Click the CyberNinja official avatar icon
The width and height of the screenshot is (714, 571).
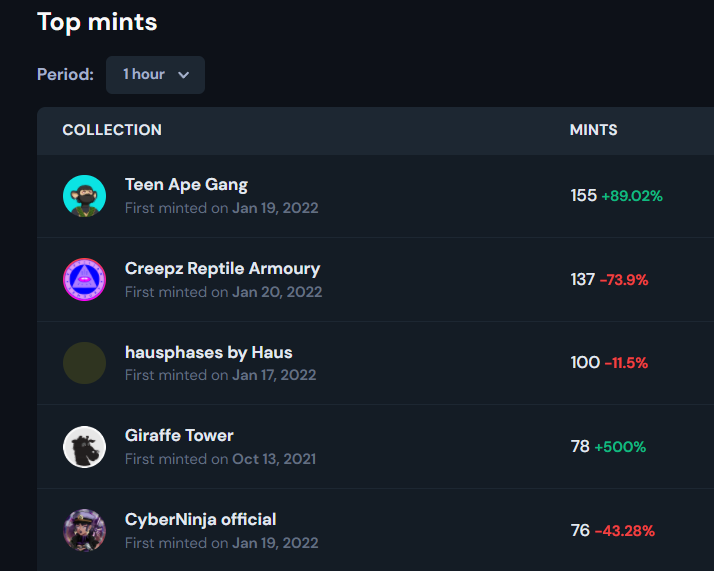point(84,530)
